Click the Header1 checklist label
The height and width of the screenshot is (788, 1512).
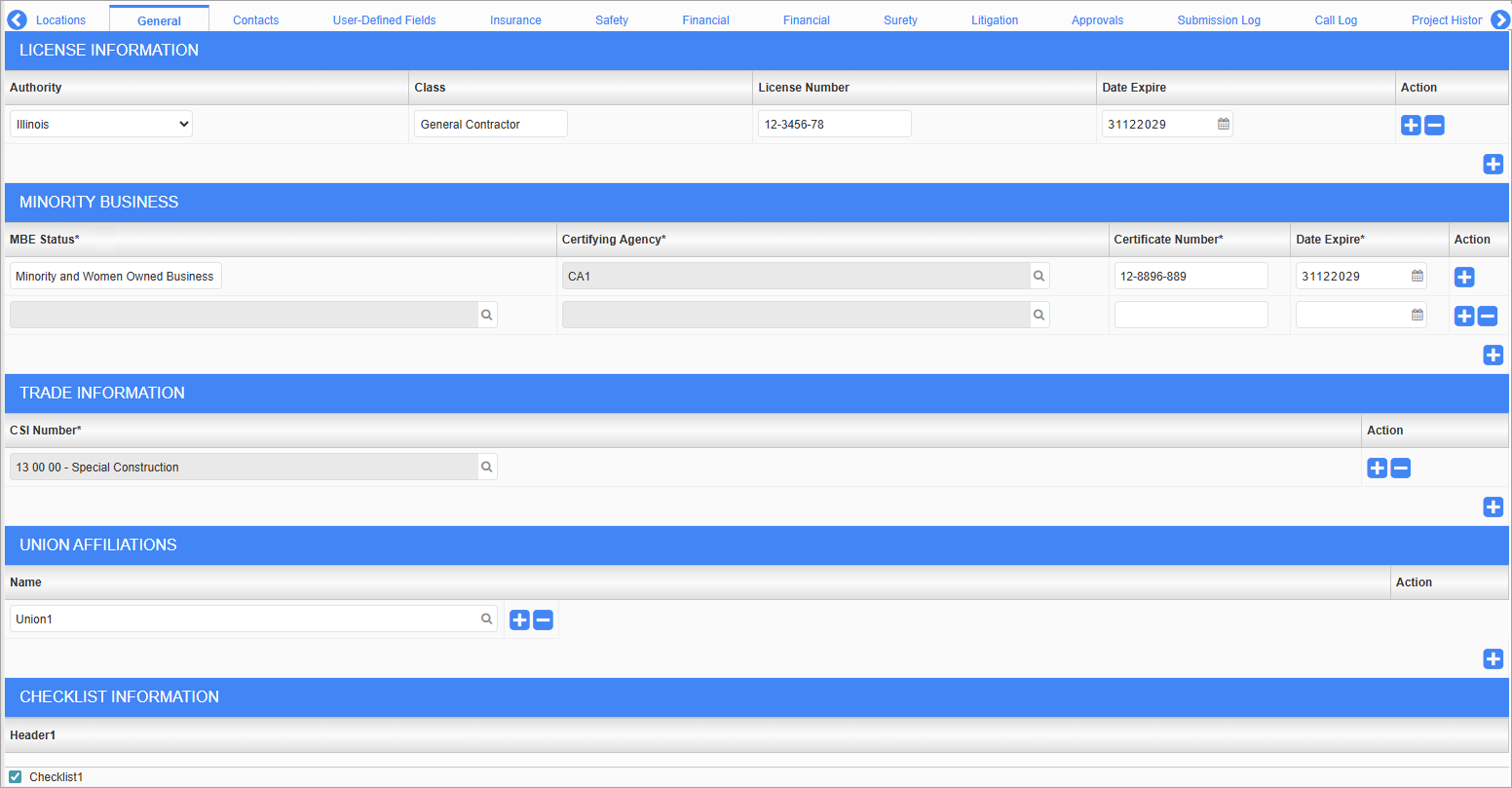(x=32, y=735)
